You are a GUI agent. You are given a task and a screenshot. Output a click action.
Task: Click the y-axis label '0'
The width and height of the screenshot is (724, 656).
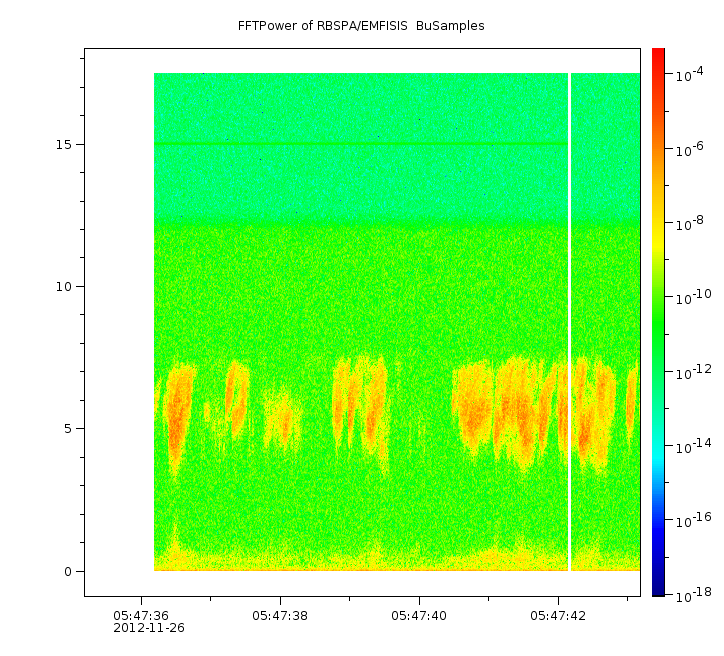click(68, 572)
